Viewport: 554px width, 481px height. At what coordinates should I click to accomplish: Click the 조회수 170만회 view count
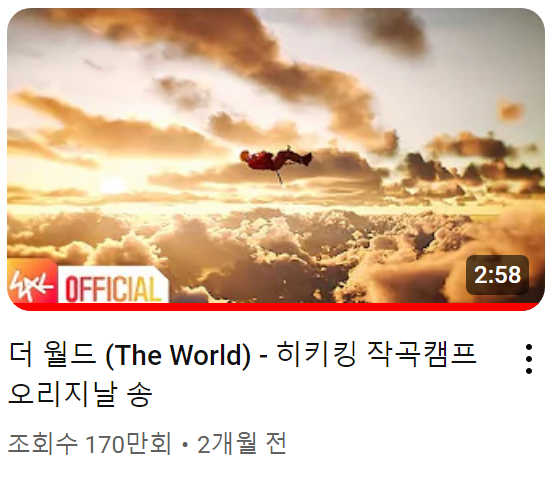pyautogui.click(x=90, y=444)
